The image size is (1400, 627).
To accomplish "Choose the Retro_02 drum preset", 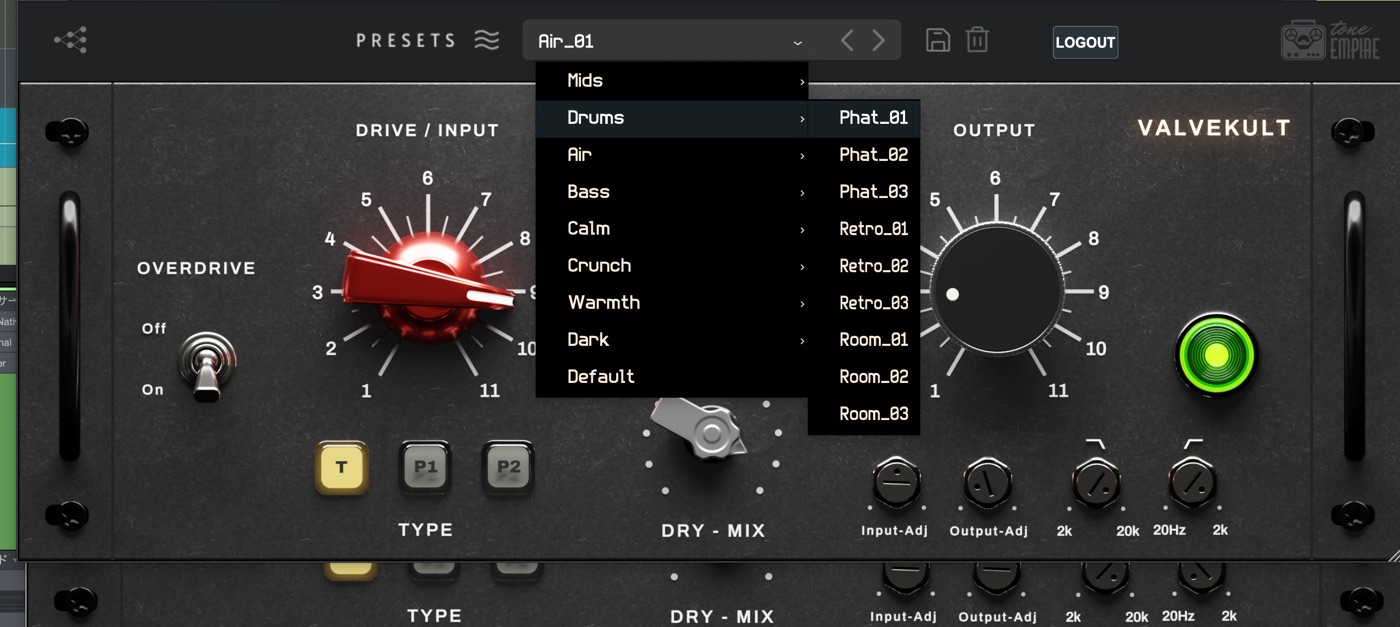I will point(873,266).
